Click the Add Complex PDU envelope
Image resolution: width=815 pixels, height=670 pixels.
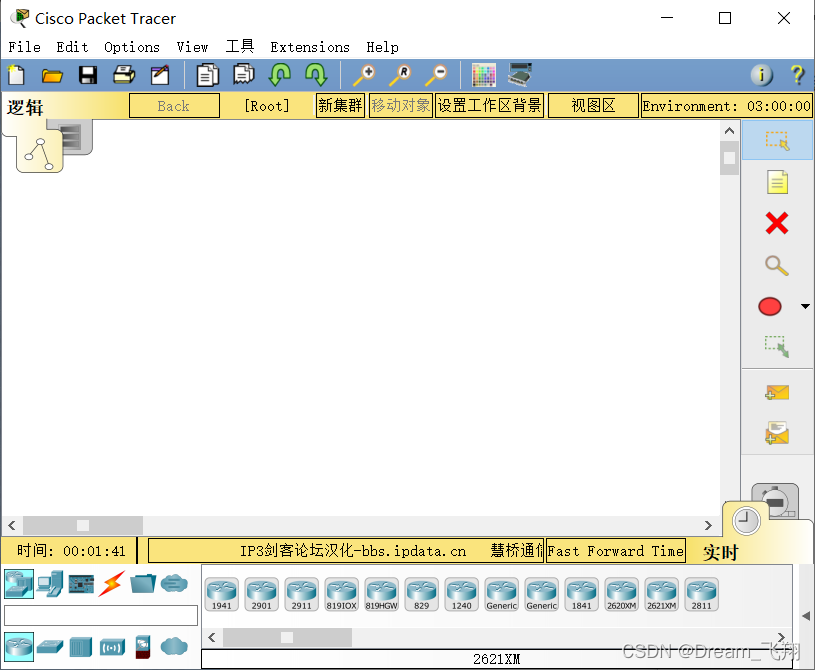point(777,433)
